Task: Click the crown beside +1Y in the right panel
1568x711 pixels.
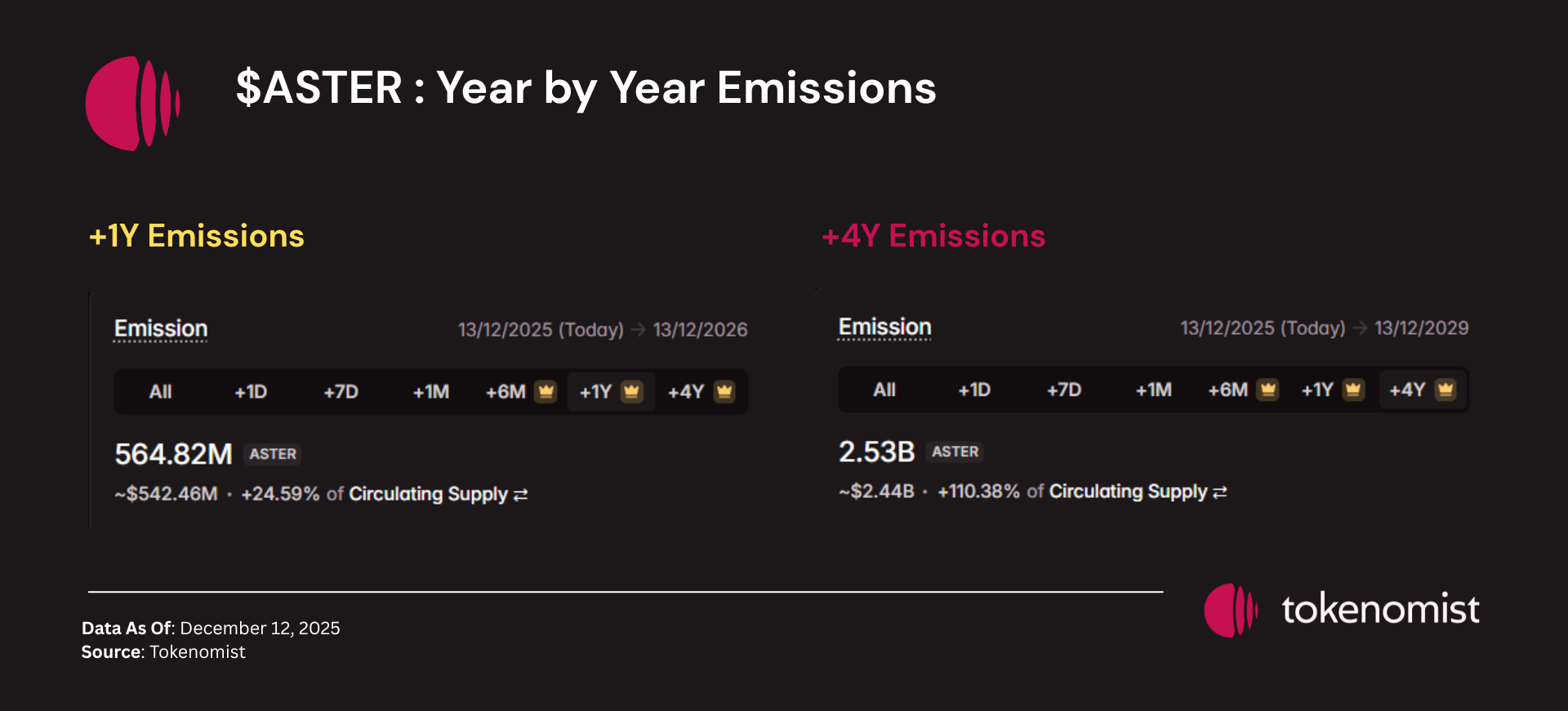Action: [1352, 390]
